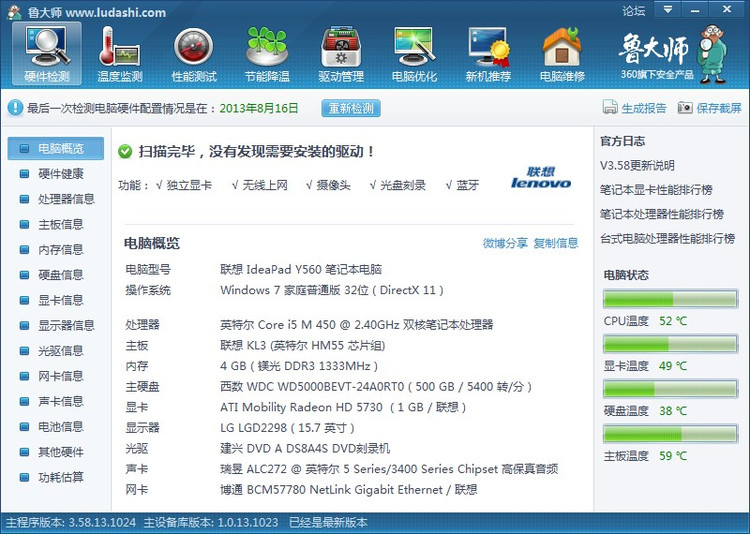Click the 硬盘温度 temperature bar
The height and width of the screenshot is (534, 750).
670,389
